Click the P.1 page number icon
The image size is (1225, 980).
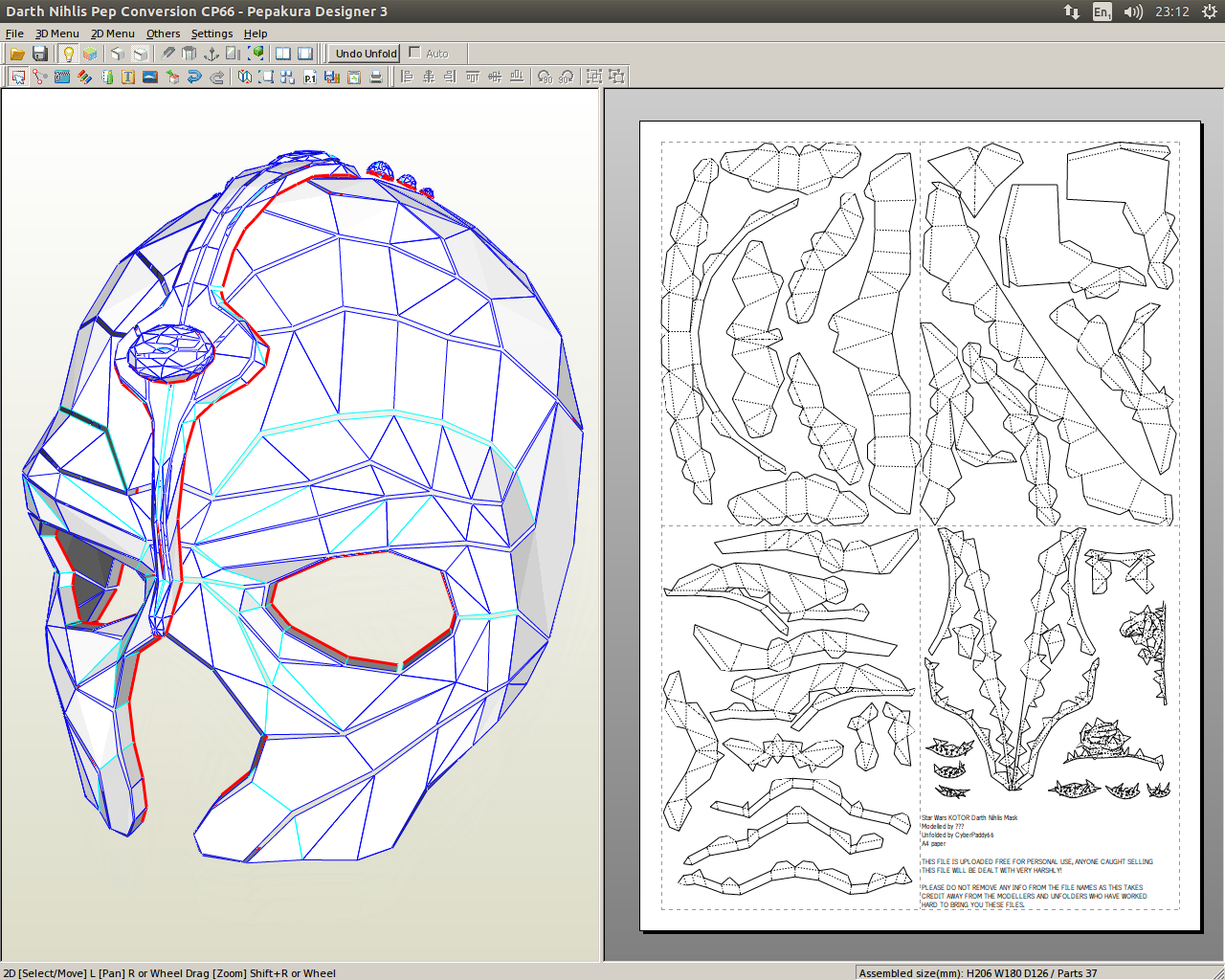(x=310, y=77)
